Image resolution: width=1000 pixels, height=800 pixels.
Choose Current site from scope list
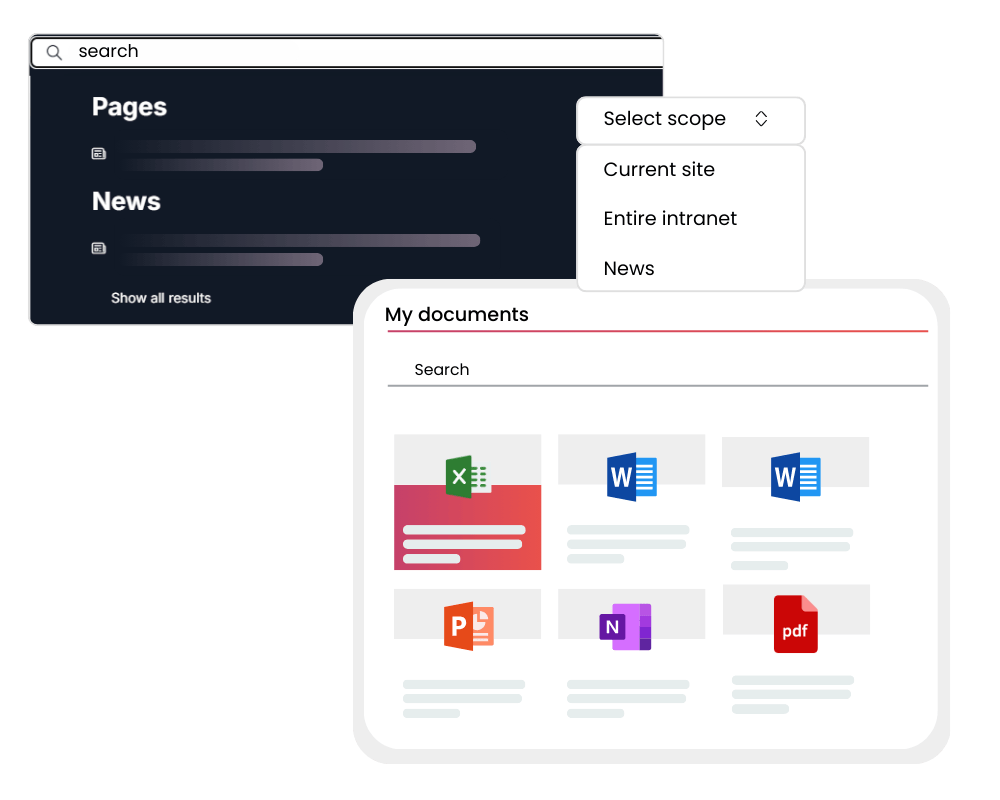(659, 170)
